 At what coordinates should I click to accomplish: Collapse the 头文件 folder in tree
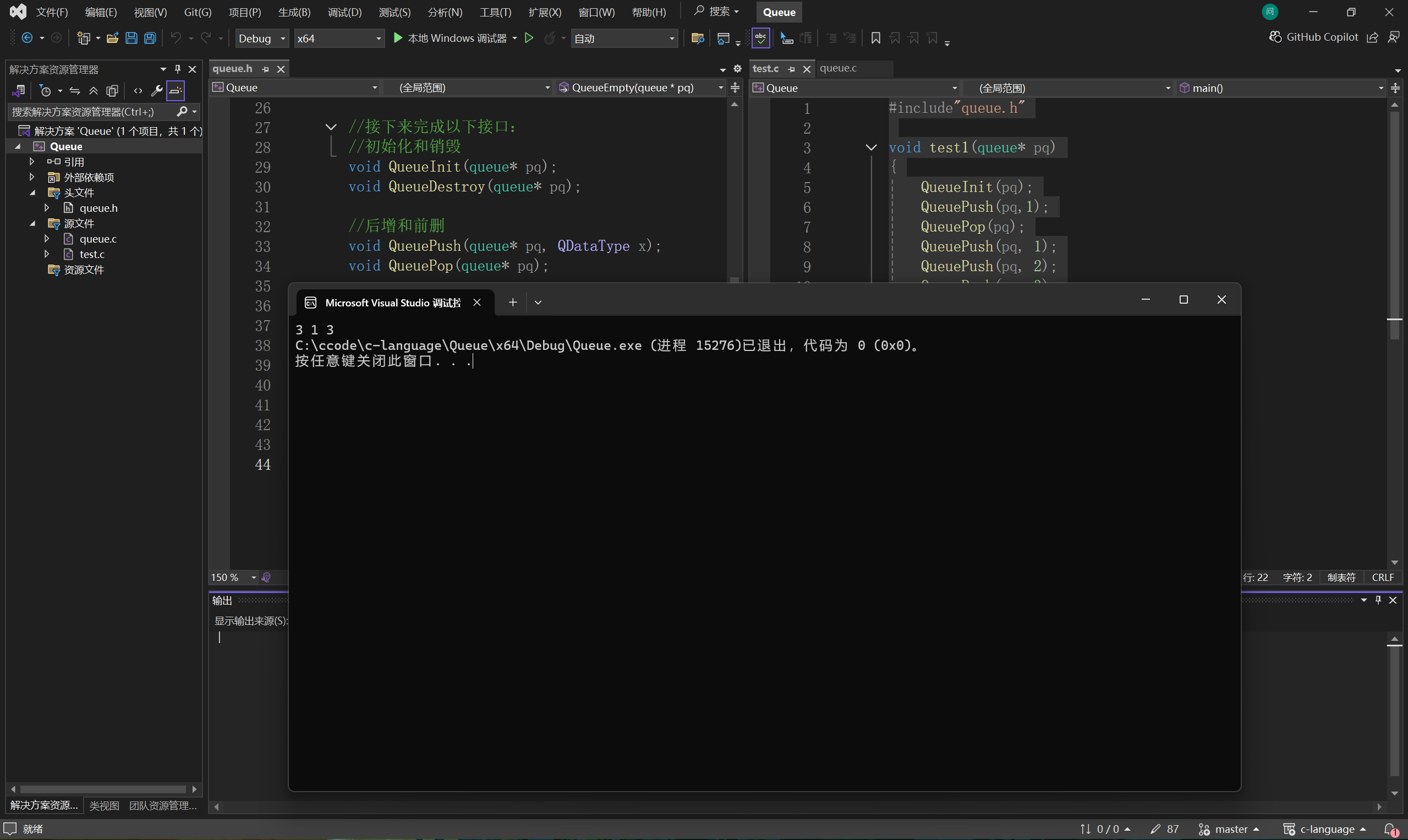pyautogui.click(x=33, y=193)
